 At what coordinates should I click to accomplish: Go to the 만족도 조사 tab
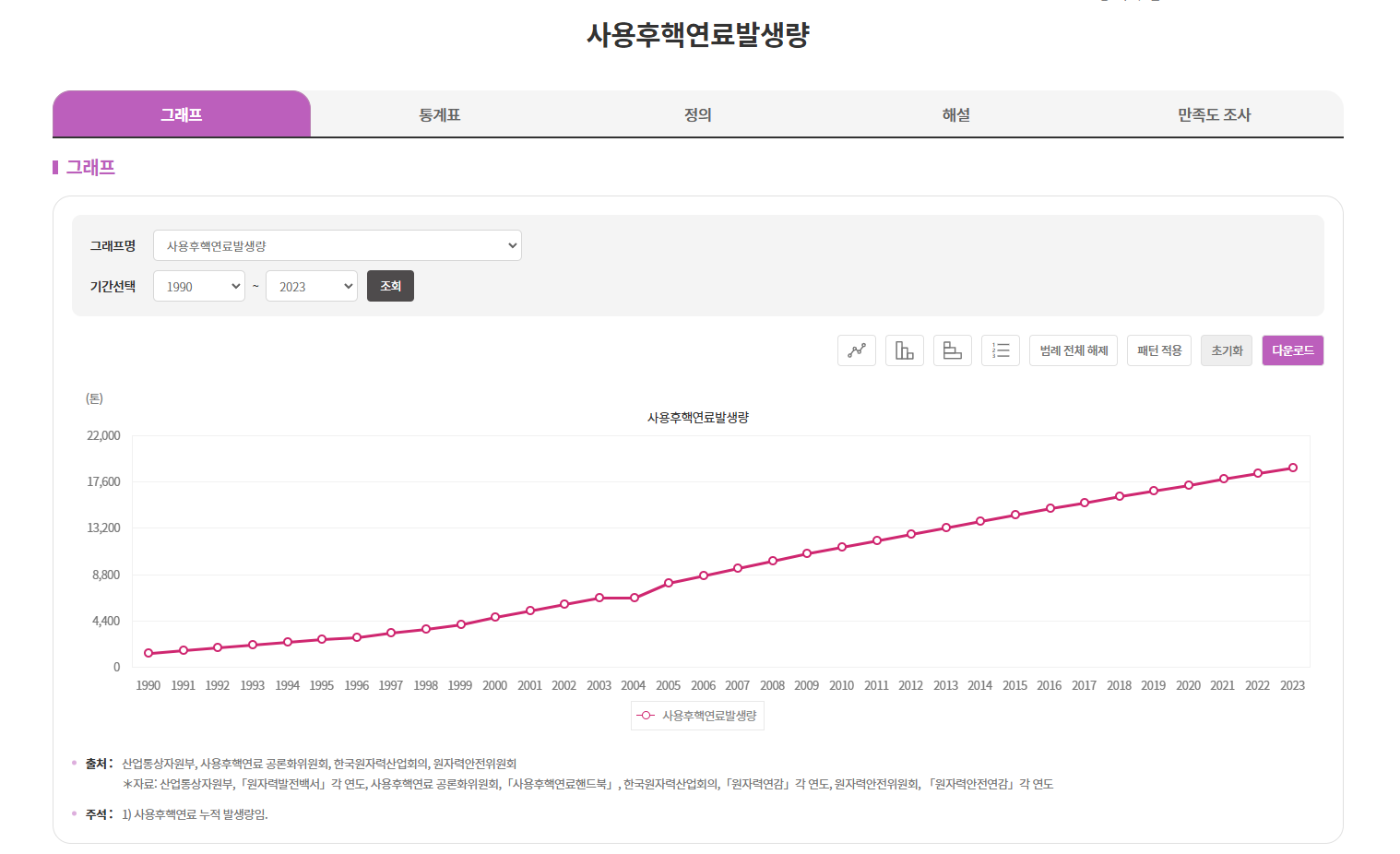point(1215,114)
